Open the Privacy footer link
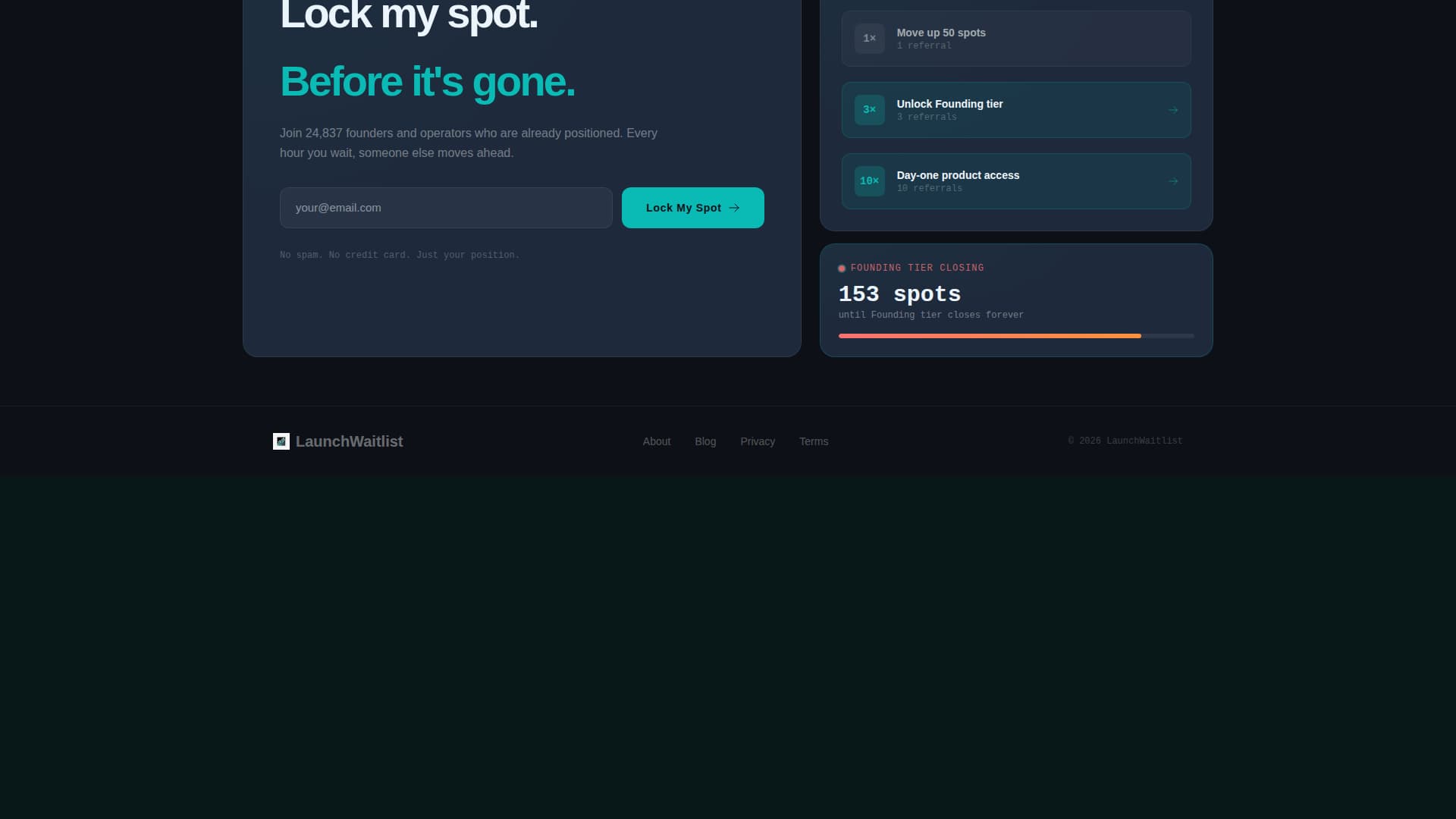Screen dimensions: 1456x819 click(x=758, y=441)
